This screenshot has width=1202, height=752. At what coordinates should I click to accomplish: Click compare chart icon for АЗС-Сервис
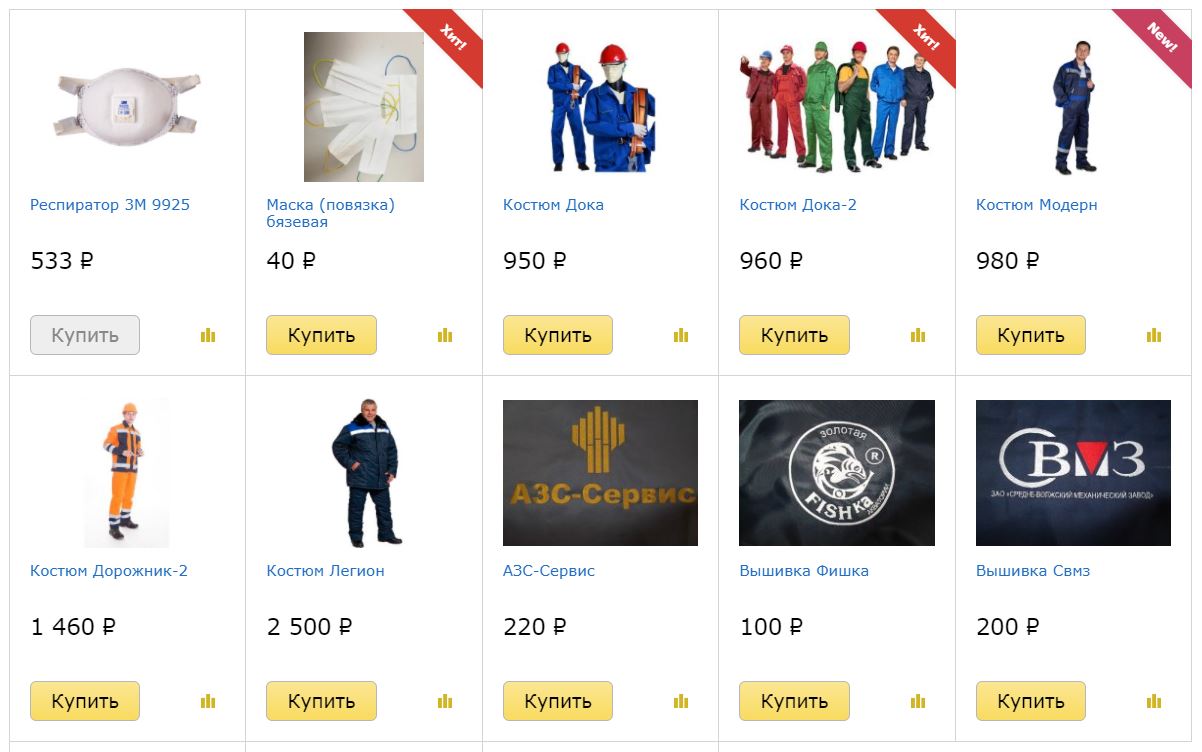click(x=681, y=702)
